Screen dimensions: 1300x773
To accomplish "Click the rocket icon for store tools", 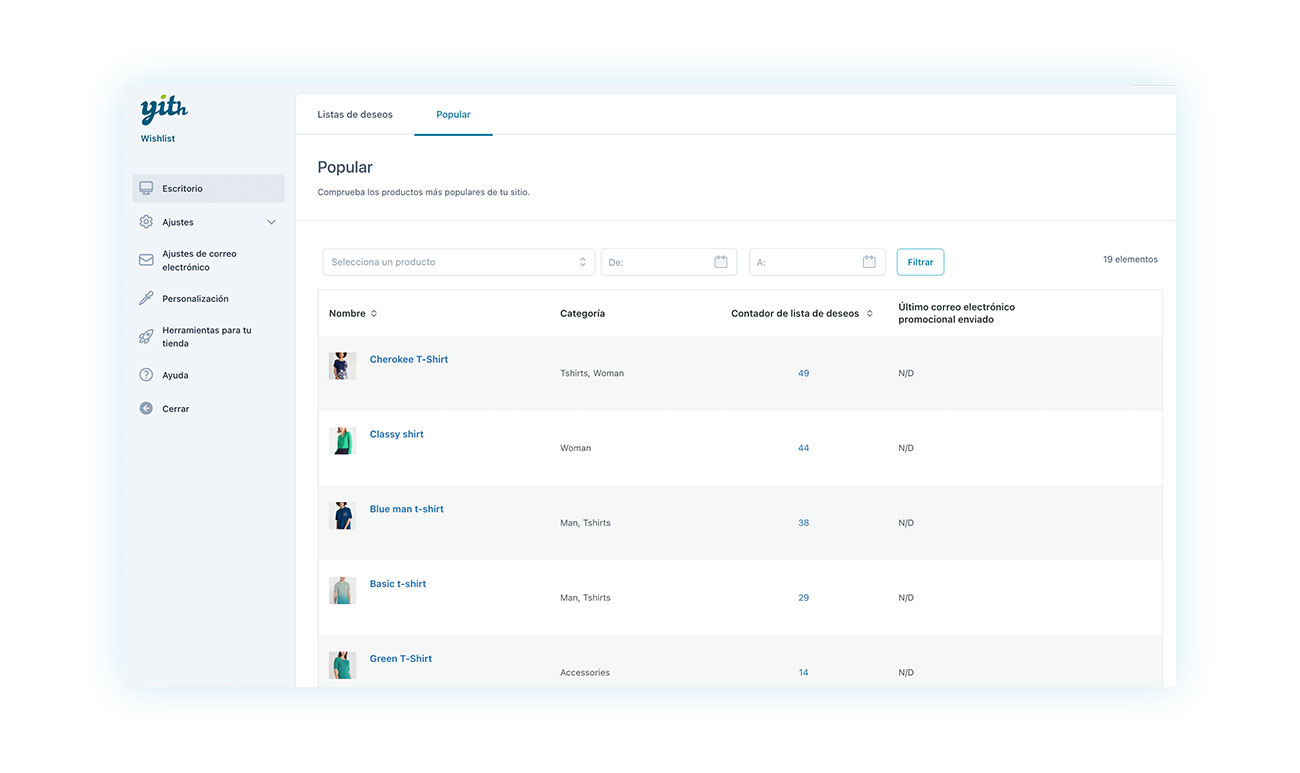I will click(146, 337).
